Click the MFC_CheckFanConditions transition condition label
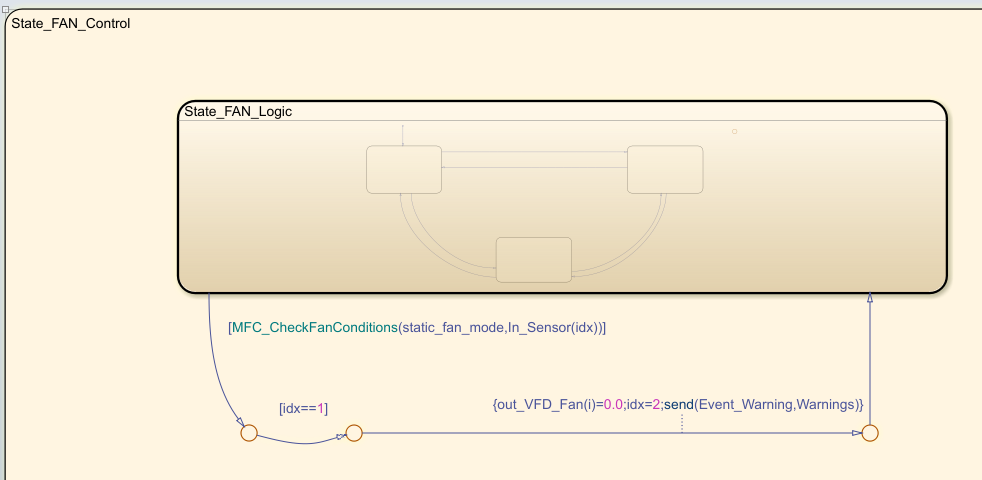Image resolution: width=982 pixels, height=480 pixels. pyautogui.click(x=417, y=327)
